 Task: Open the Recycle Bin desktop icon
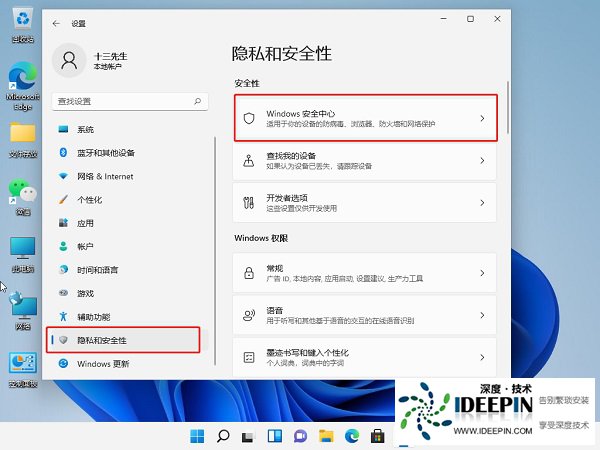tap(23, 26)
